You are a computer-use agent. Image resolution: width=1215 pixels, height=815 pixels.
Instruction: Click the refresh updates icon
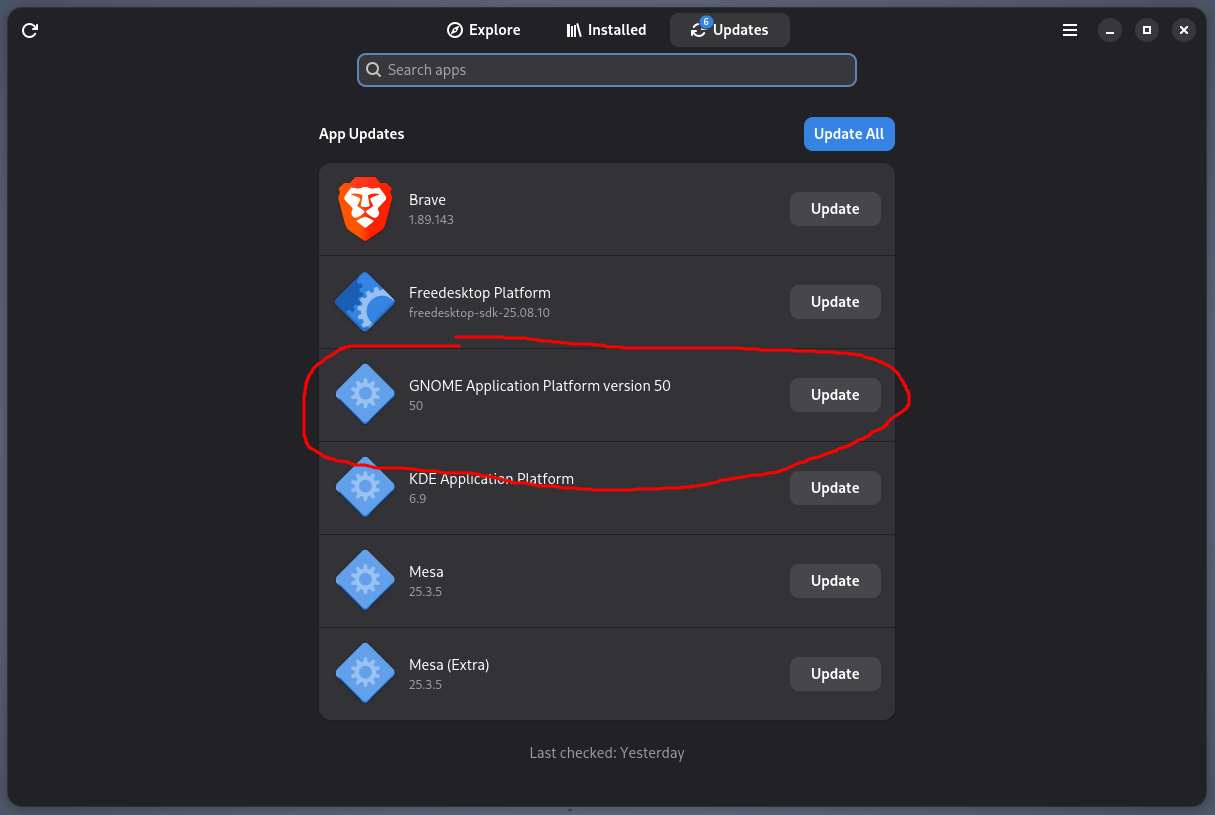pos(30,30)
